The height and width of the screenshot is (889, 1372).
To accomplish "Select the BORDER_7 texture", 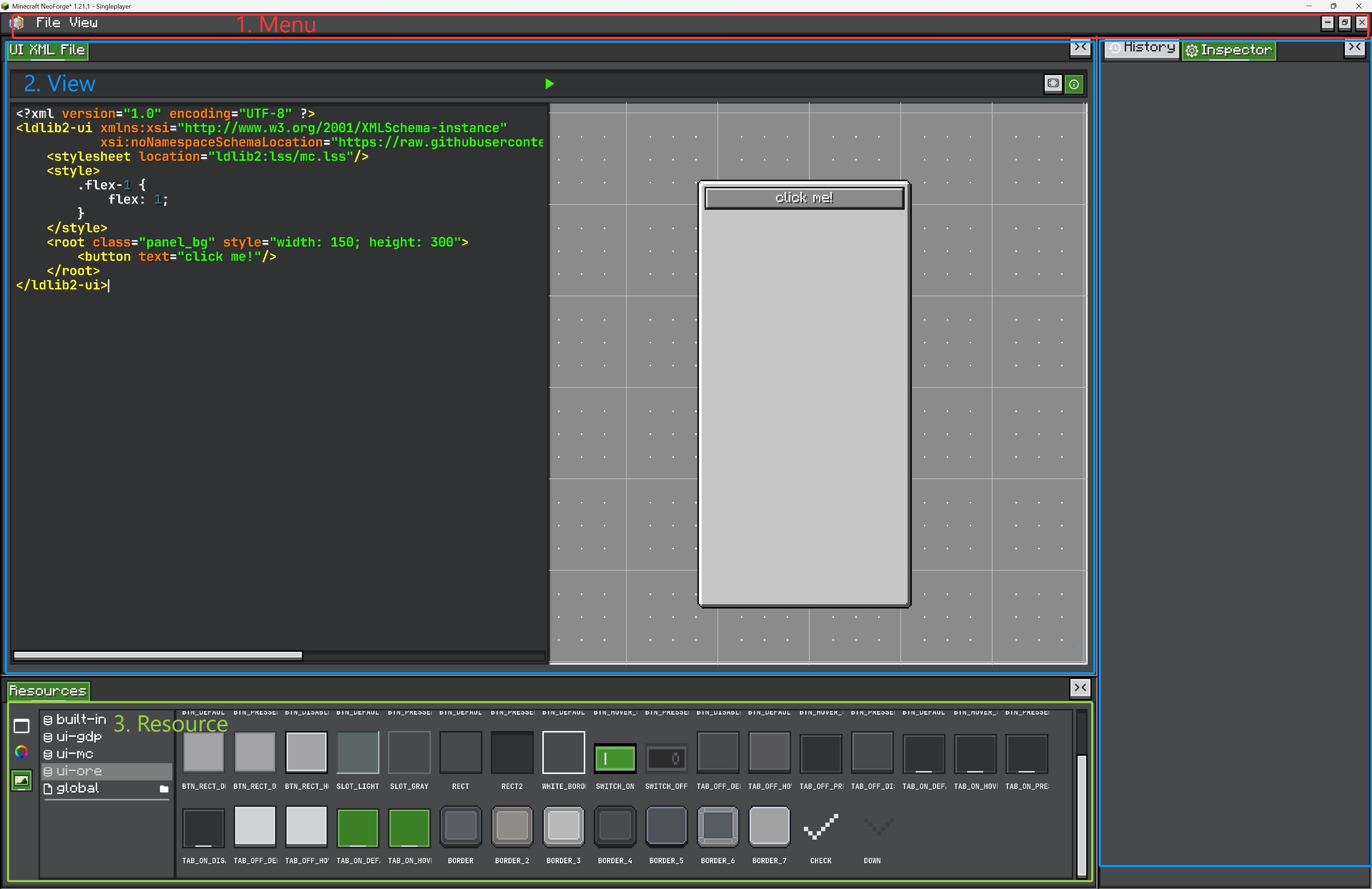I will tap(769, 827).
